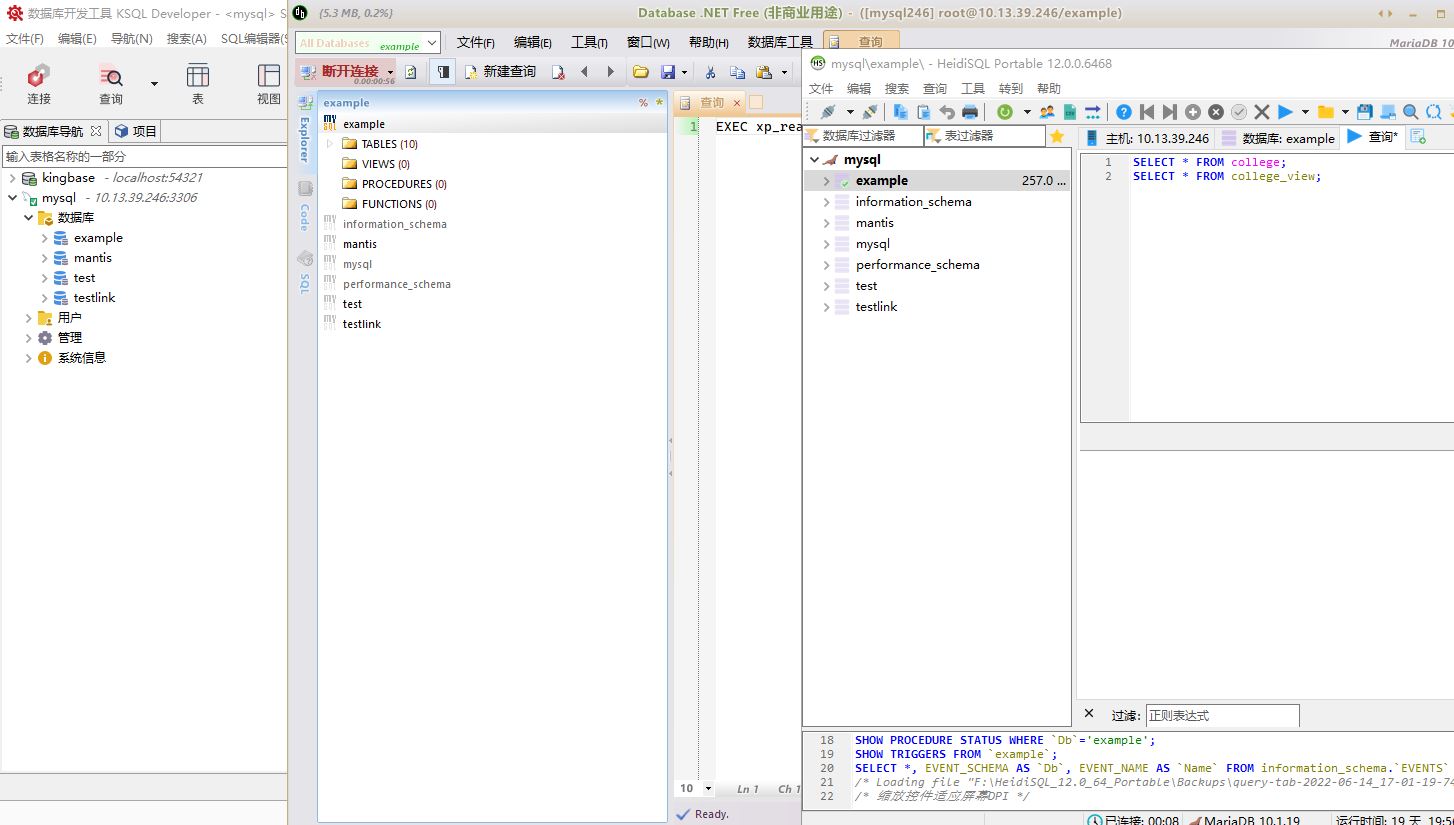The height and width of the screenshot is (825, 1454).
Task: Click the blue help question mark icon
Action: (x=1124, y=112)
